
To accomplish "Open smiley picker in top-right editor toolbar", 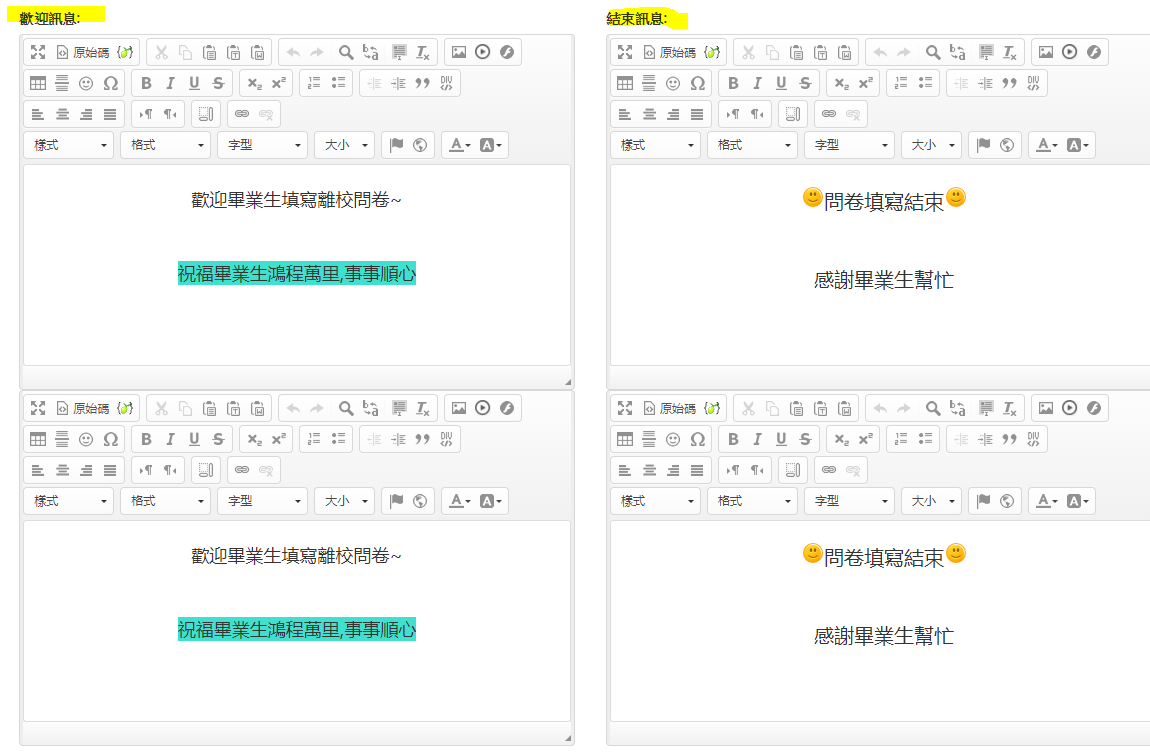I will click(x=673, y=83).
